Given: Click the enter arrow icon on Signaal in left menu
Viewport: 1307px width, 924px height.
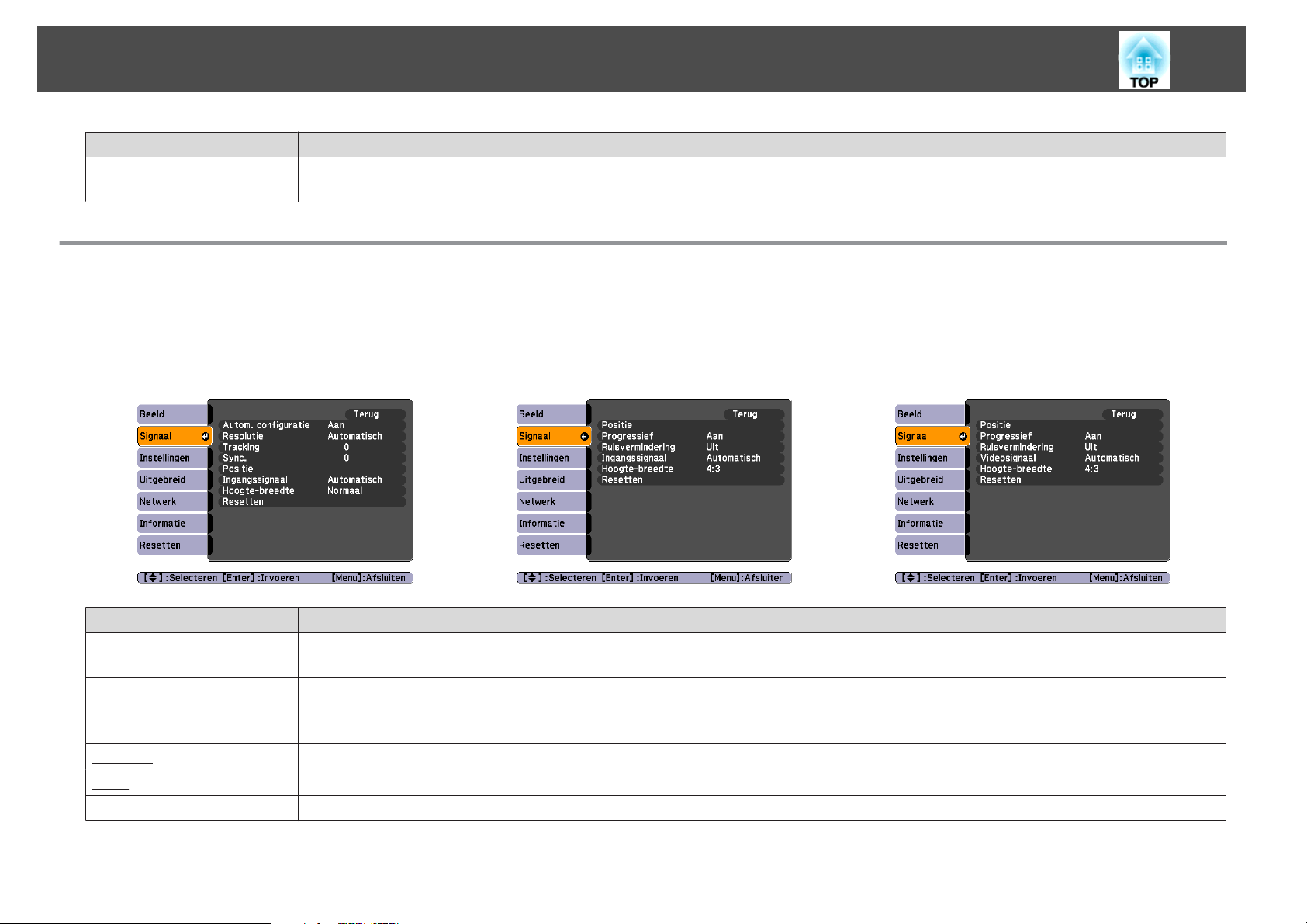Looking at the screenshot, I should (x=205, y=436).
